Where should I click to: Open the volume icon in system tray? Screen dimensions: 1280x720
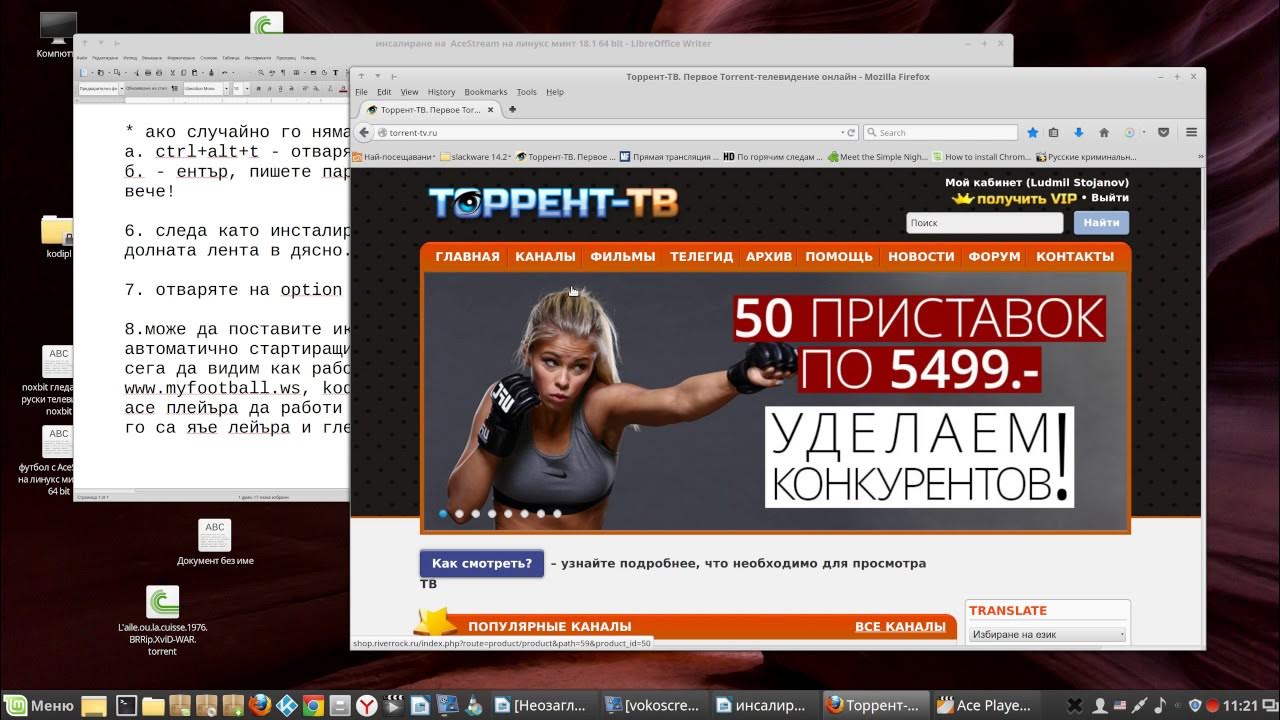(x=1160, y=705)
